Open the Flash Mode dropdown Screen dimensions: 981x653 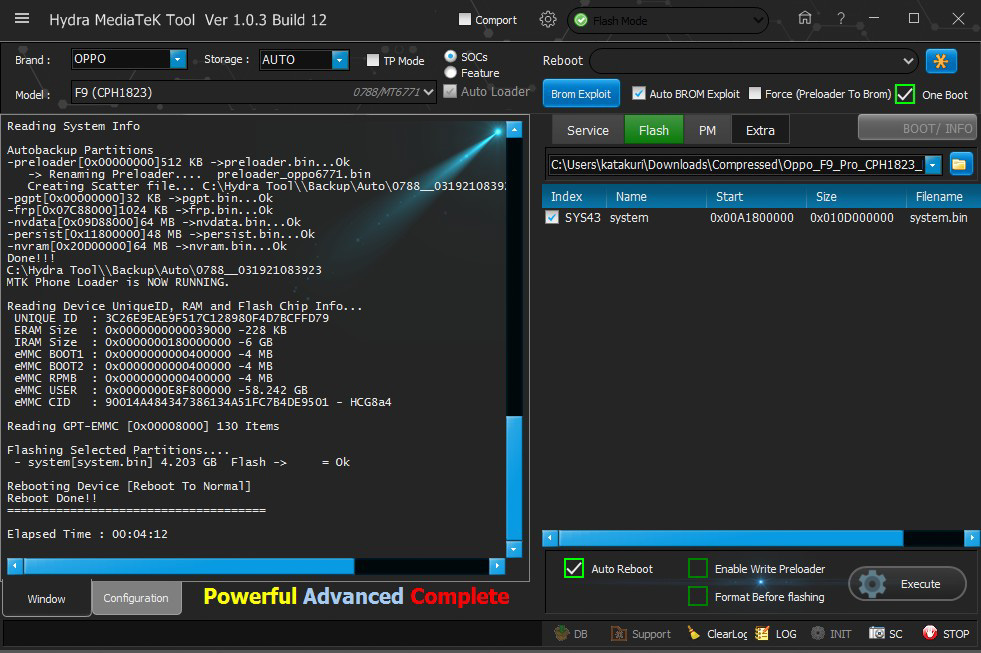coord(758,21)
